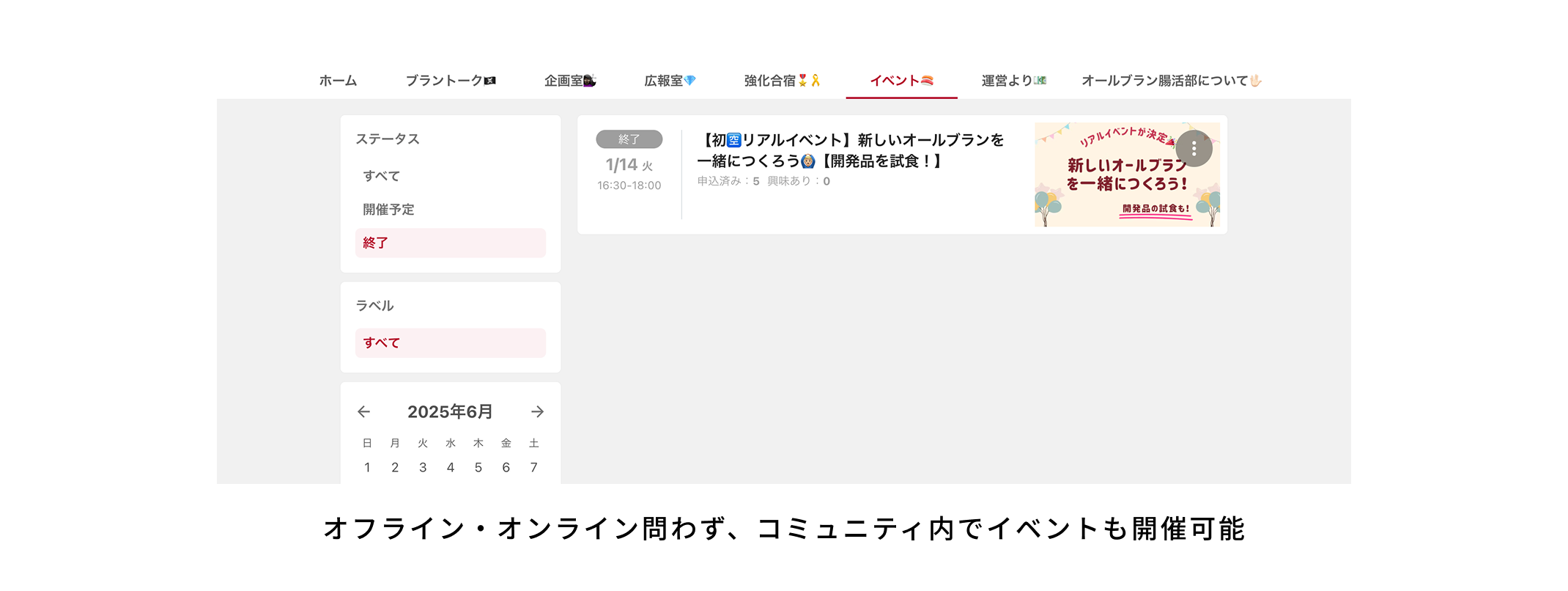The image size is (1568, 591).
Task: Go to next month in calendar
Action: (x=537, y=412)
